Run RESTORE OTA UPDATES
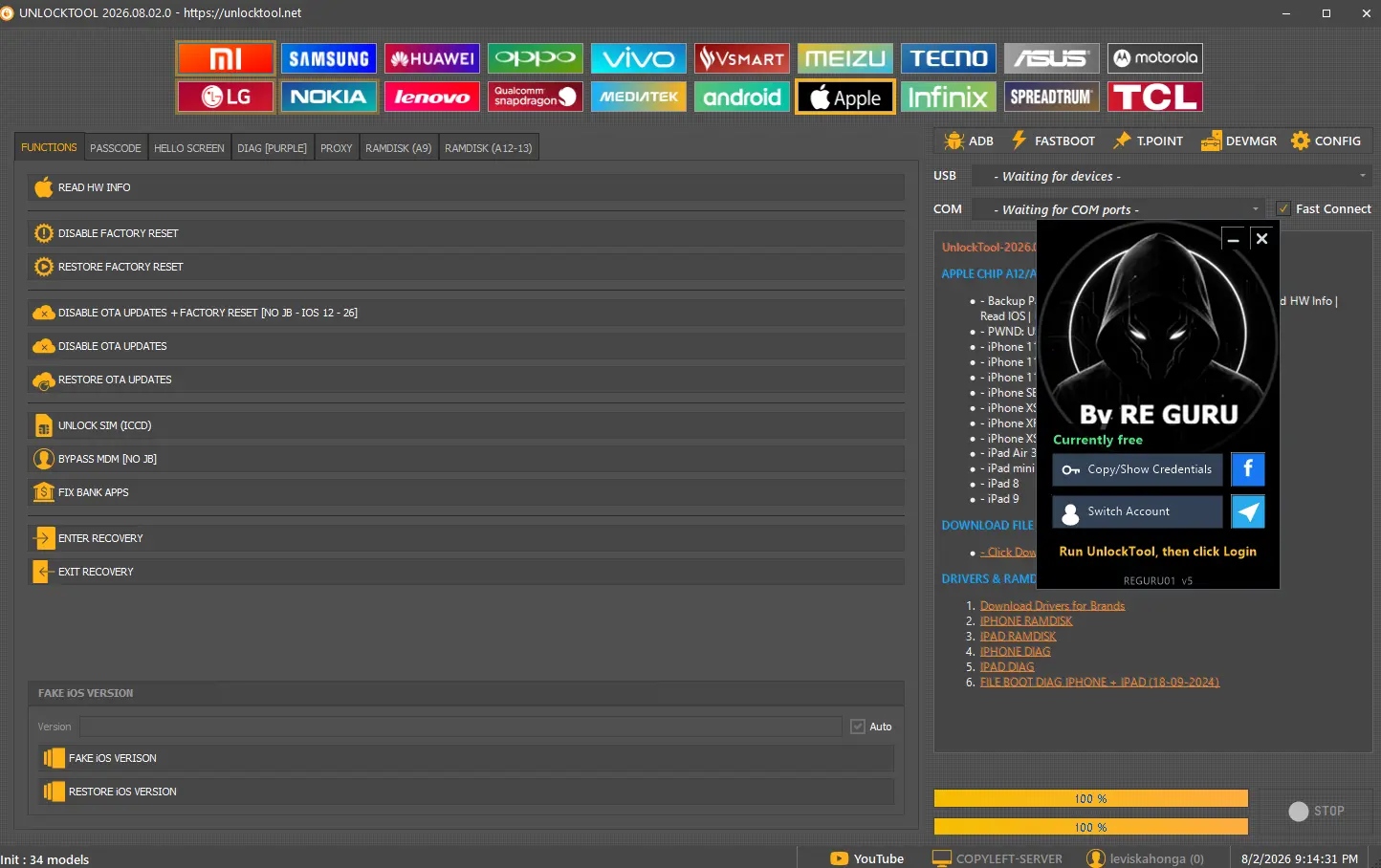 467,380
